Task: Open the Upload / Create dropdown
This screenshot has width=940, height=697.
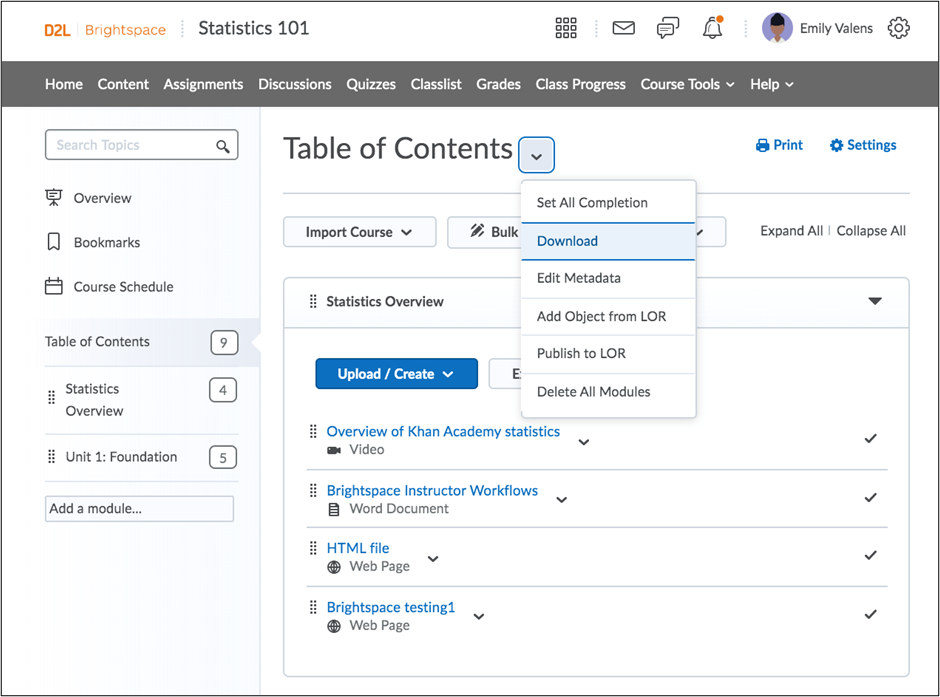Action: (x=396, y=373)
